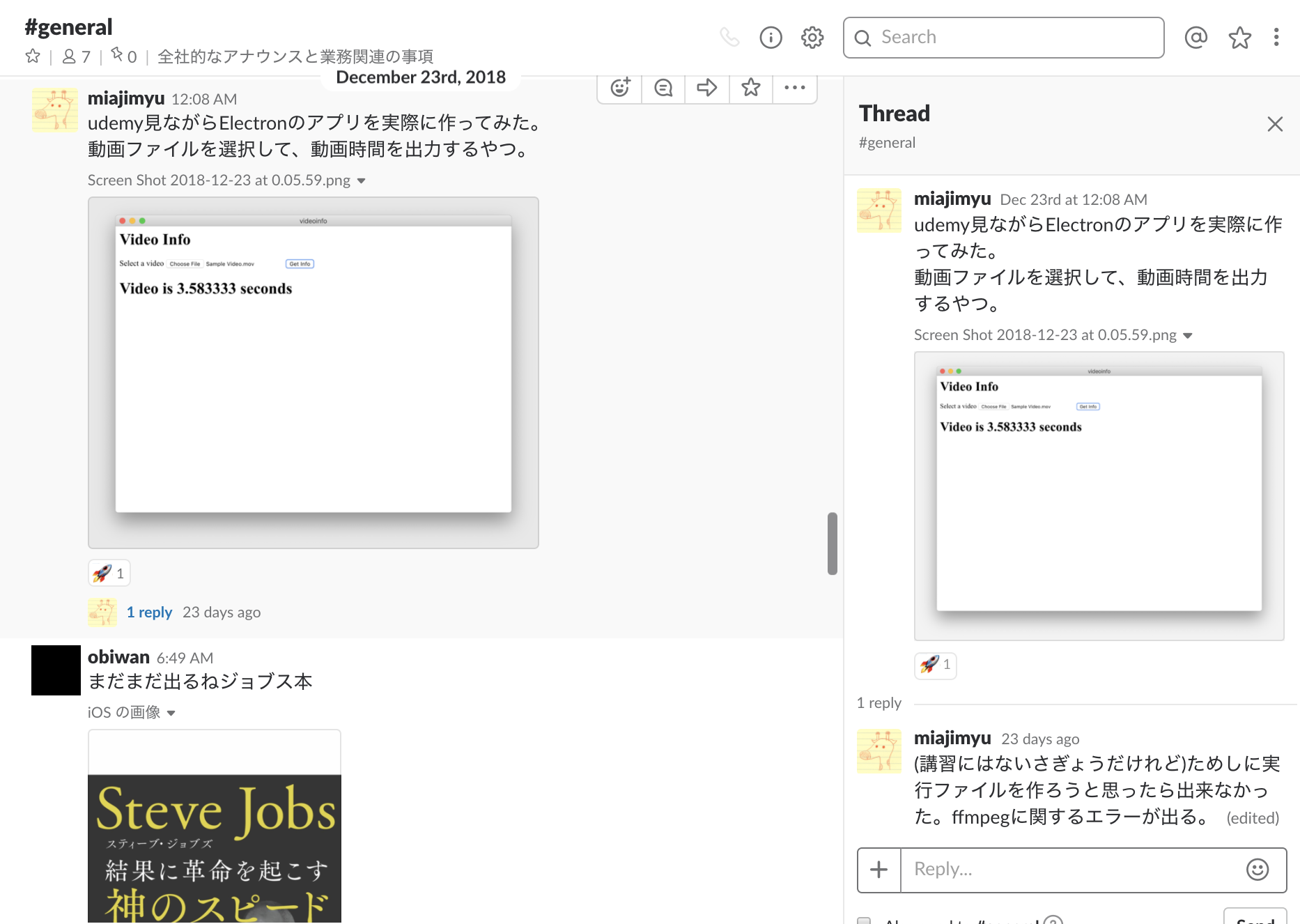
Task: Open the emoji picker in the reply box
Action: coord(1254,869)
